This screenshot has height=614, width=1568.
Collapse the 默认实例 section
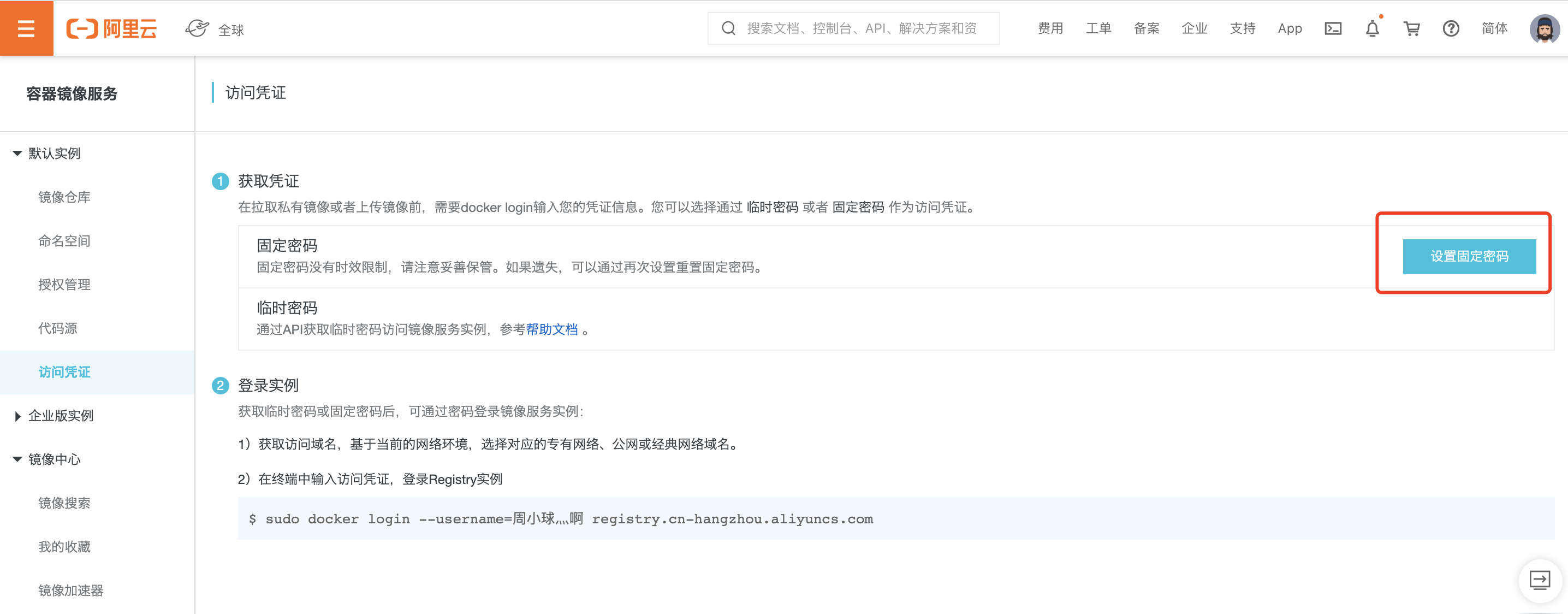click(54, 153)
